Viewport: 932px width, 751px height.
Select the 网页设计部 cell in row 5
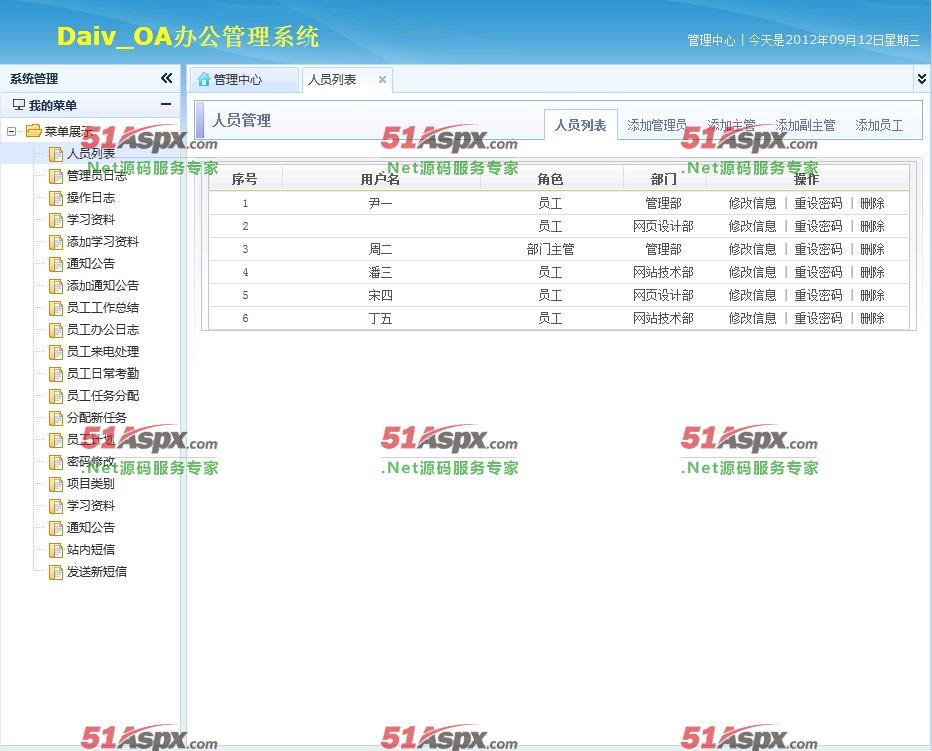(663, 295)
